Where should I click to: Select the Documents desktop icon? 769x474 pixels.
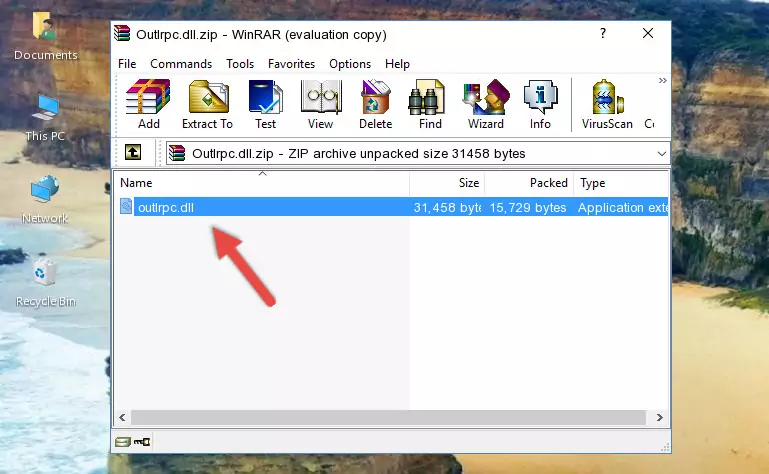pyautogui.click(x=45, y=36)
